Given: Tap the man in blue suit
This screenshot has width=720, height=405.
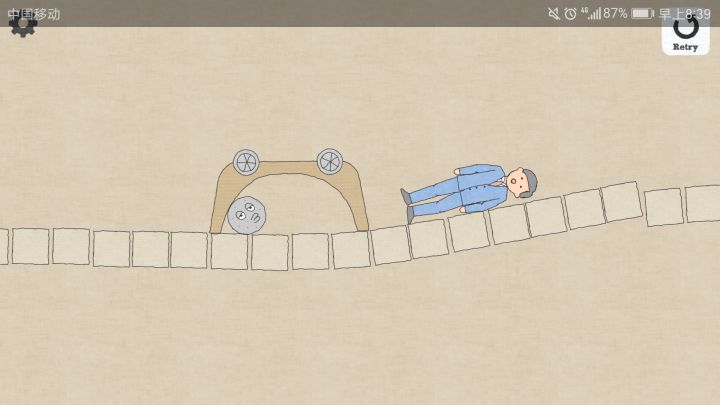Looking at the screenshot, I should [469, 193].
